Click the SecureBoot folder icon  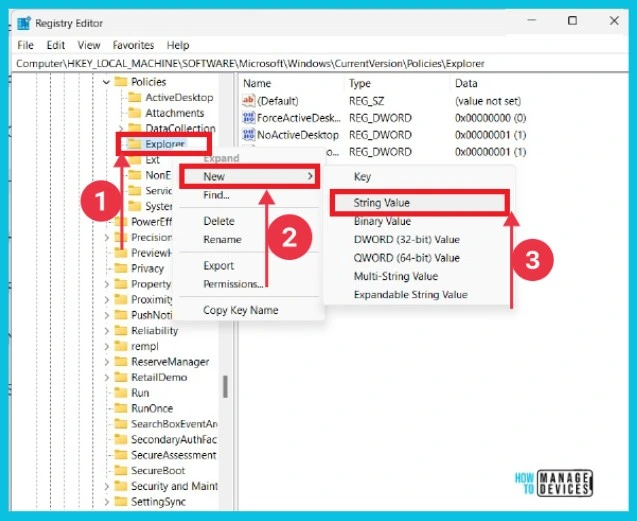pos(121,470)
